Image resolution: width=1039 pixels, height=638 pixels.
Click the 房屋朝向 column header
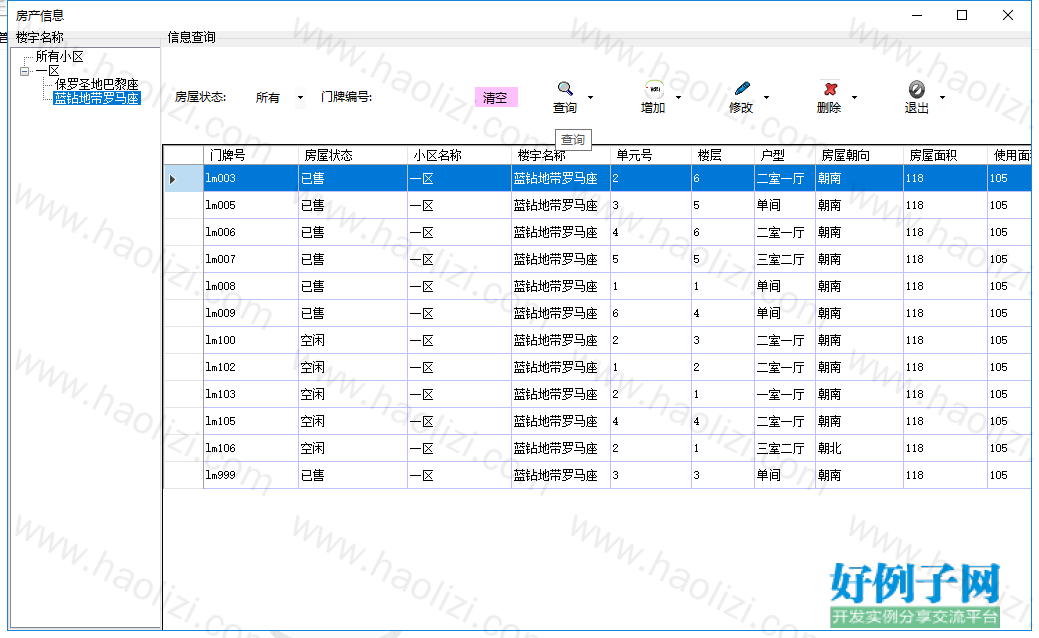[859, 155]
